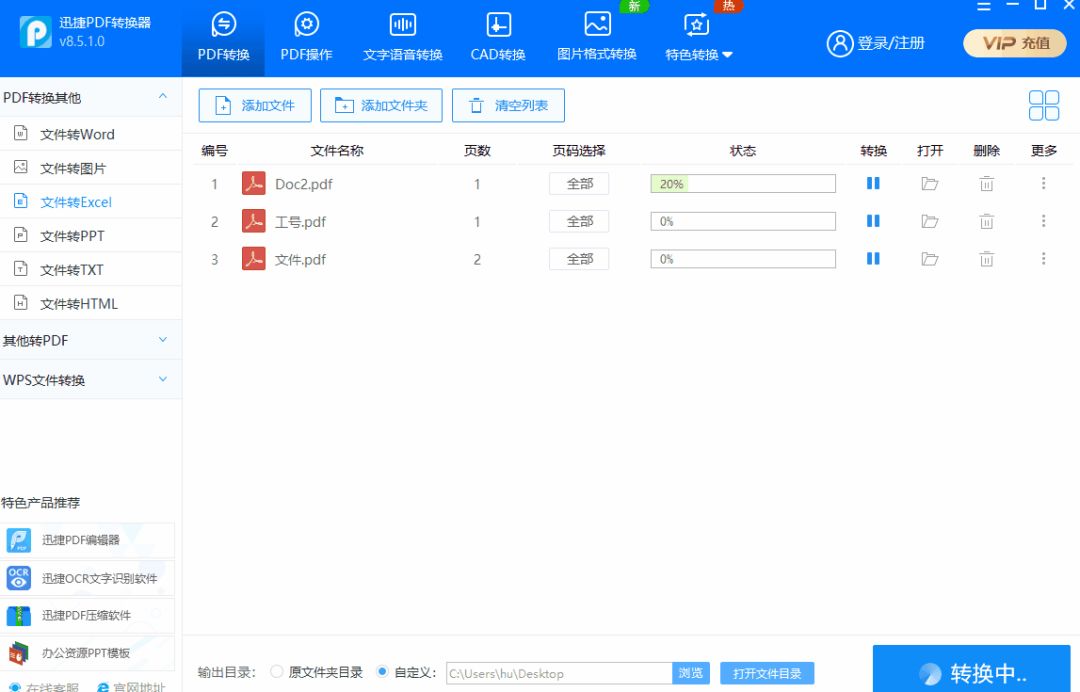Image resolution: width=1080 pixels, height=692 pixels.
Task: Open output folder for 文件.pdf
Action: (929, 258)
